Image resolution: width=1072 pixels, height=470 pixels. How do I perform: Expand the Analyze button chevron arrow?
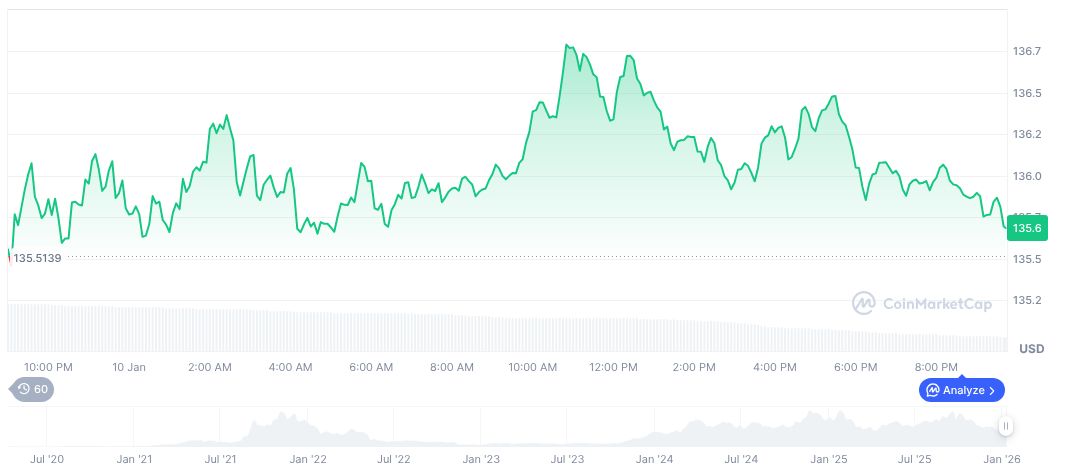point(992,390)
